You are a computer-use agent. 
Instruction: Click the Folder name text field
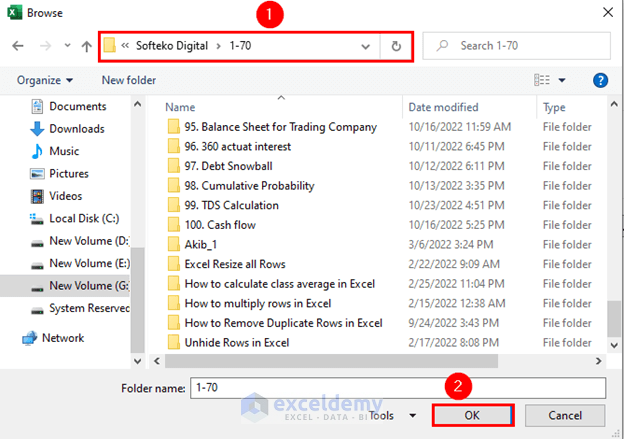[398, 388]
